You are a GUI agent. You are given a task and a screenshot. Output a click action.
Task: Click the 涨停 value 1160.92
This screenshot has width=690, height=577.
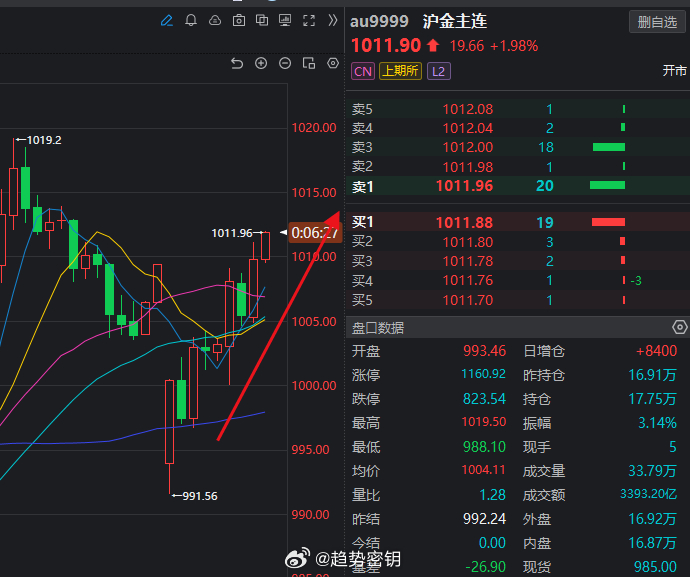coord(483,374)
